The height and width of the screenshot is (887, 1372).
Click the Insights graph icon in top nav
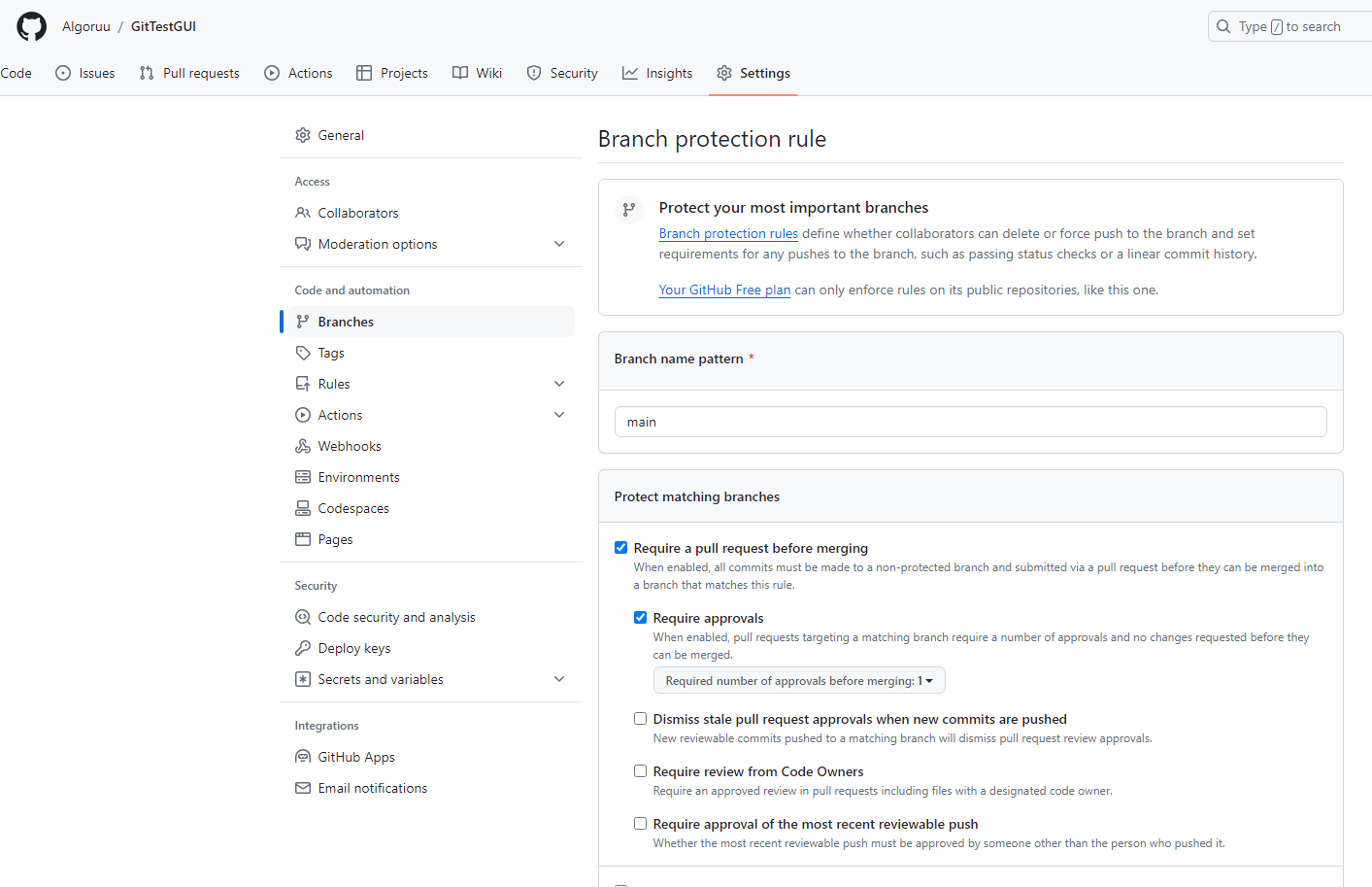click(630, 73)
